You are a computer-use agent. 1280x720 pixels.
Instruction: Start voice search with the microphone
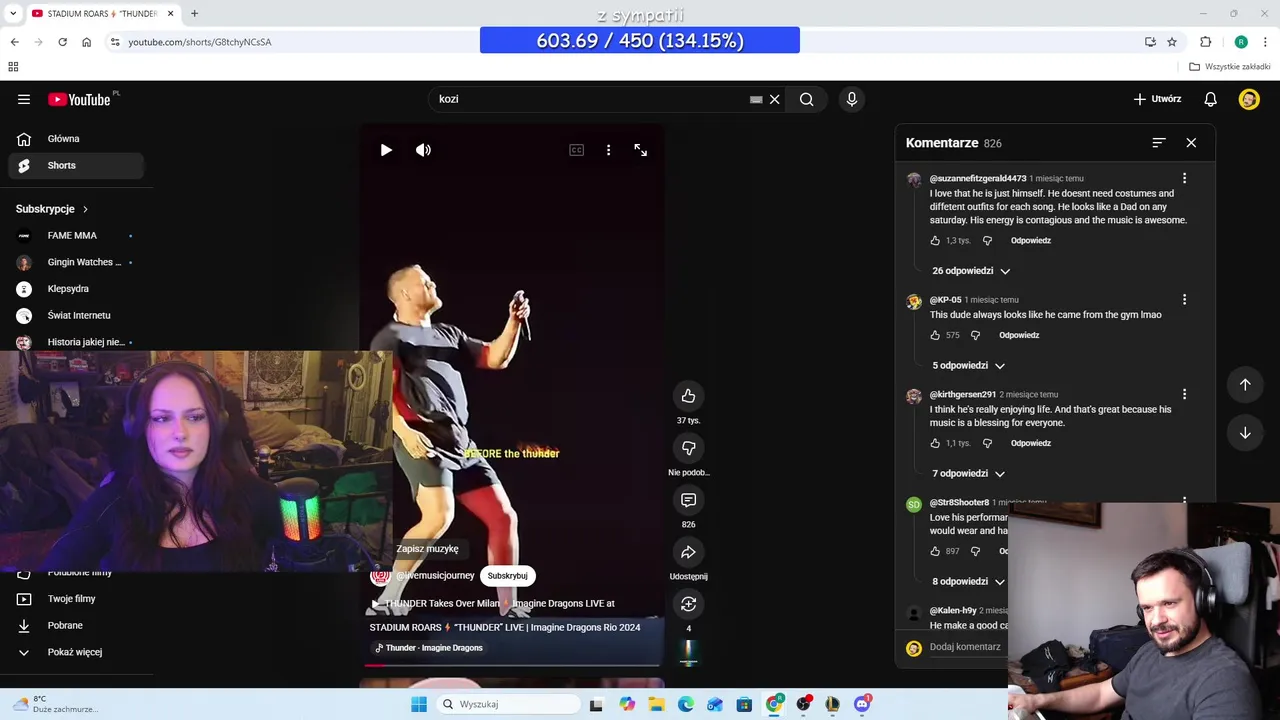click(852, 99)
